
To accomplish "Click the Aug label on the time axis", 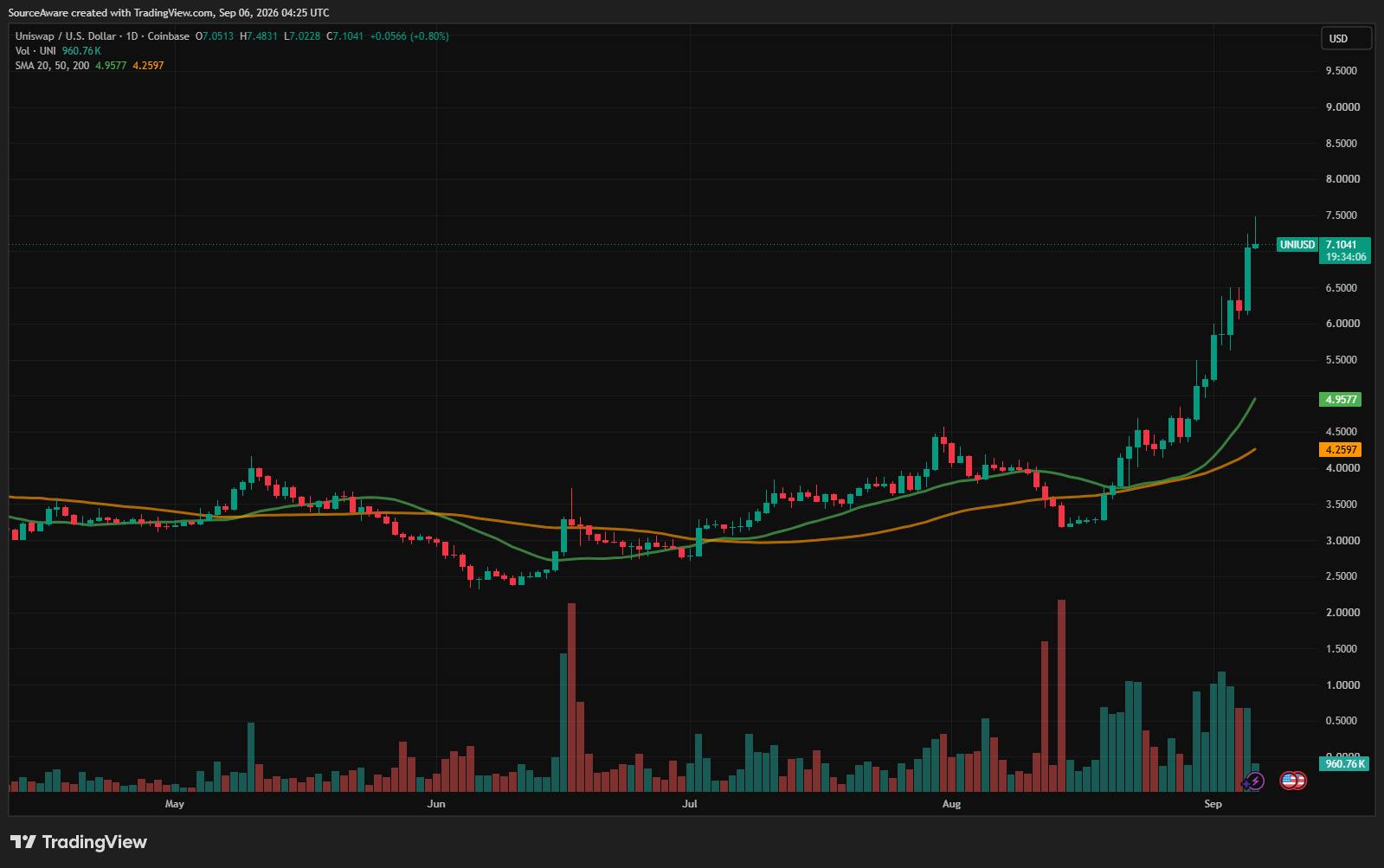I will pos(951,804).
